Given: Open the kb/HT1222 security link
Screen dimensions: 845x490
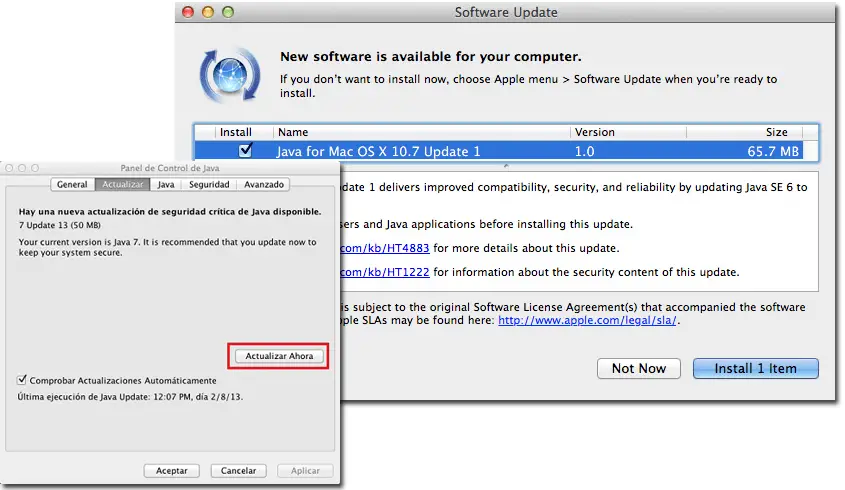Looking at the screenshot, I should (385, 272).
